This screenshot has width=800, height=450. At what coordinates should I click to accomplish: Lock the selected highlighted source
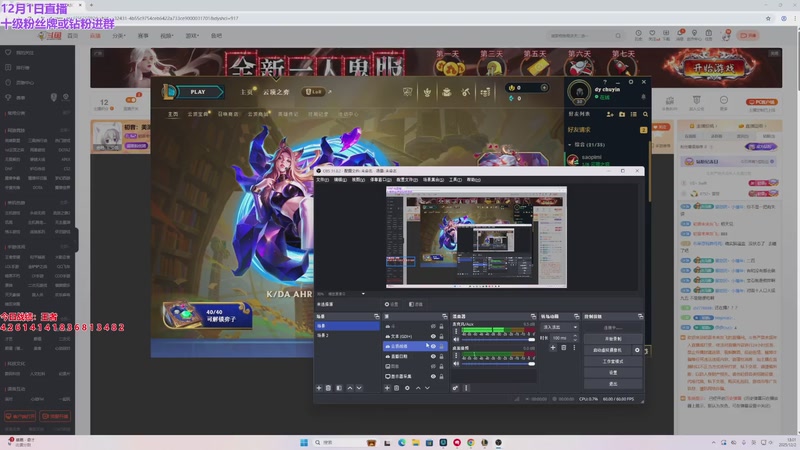tap(441, 346)
